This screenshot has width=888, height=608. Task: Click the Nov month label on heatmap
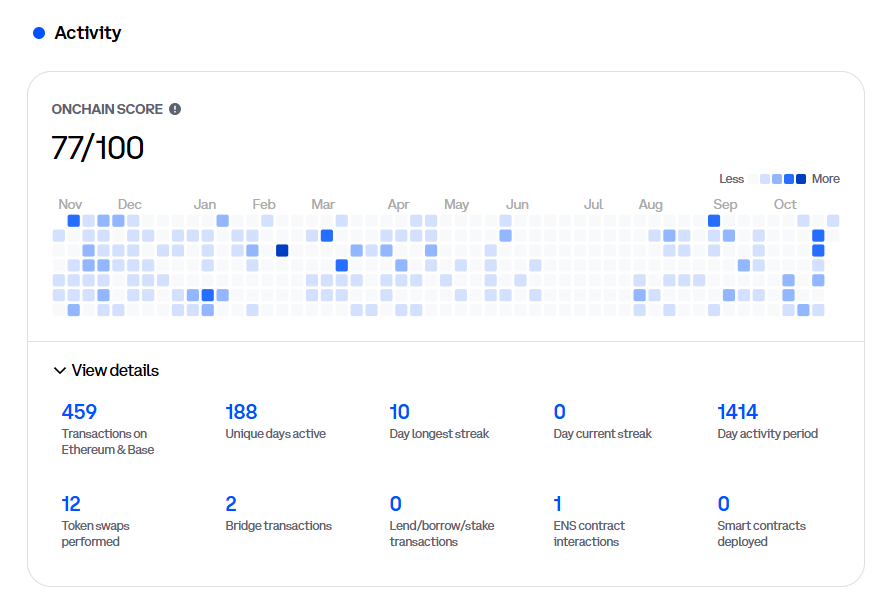click(x=70, y=204)
